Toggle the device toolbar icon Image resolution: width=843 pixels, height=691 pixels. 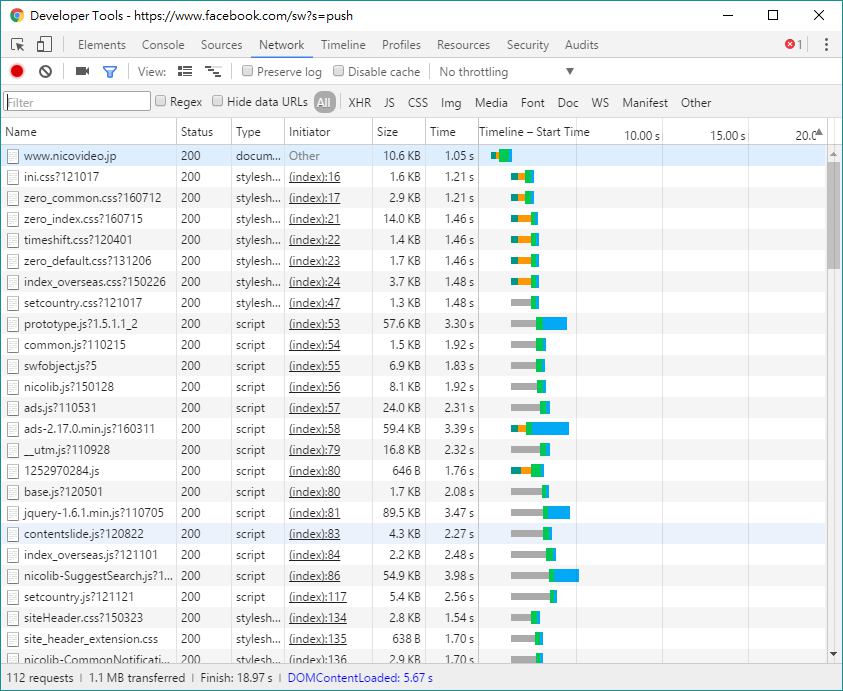point(44,45)
